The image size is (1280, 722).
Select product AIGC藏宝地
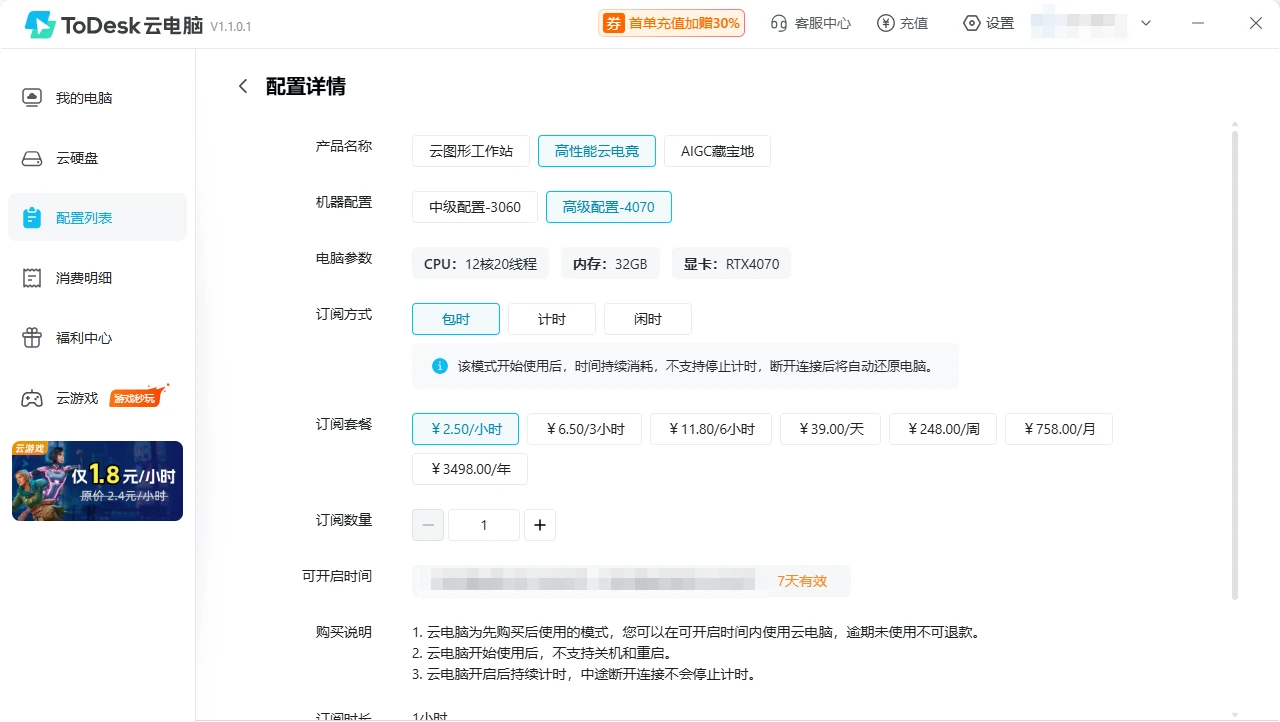pyautogui.click(x=717, y=151)
